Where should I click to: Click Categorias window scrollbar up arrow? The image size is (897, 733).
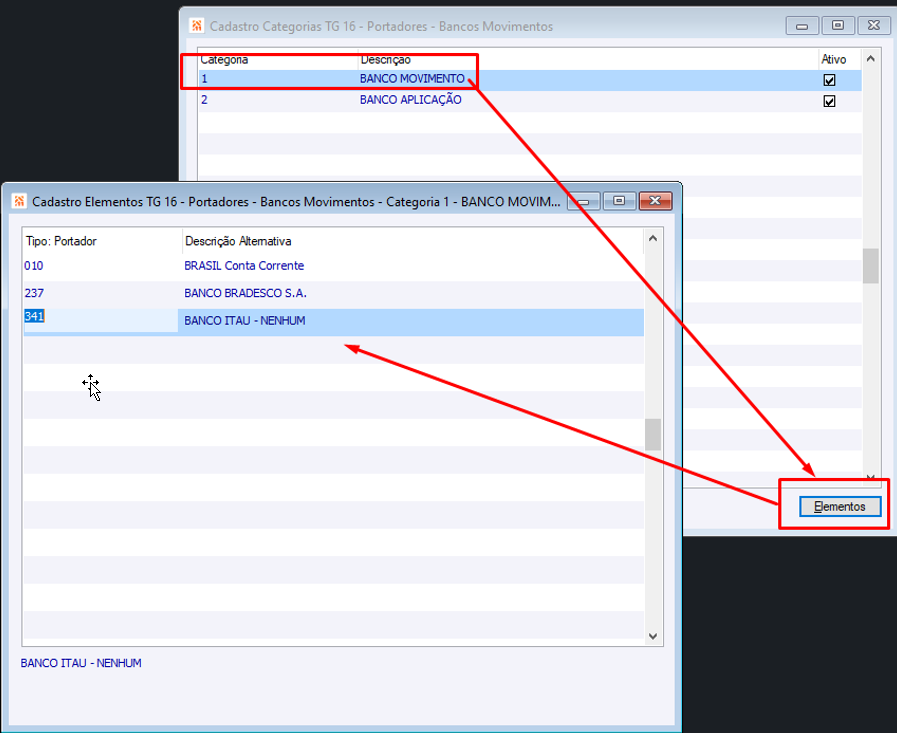tap(870, 58)
